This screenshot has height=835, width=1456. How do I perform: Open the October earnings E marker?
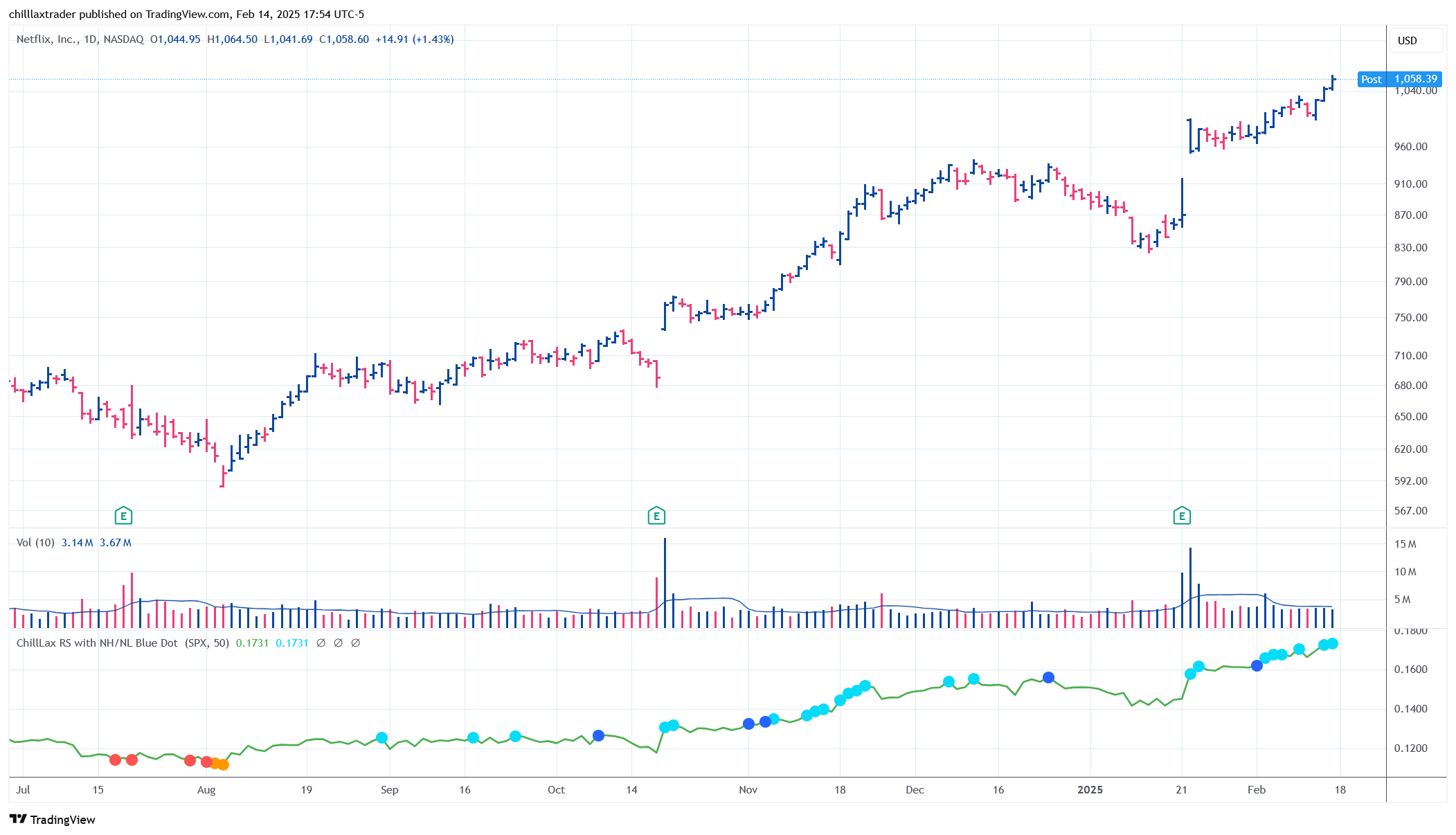click(x=656, y=516)
